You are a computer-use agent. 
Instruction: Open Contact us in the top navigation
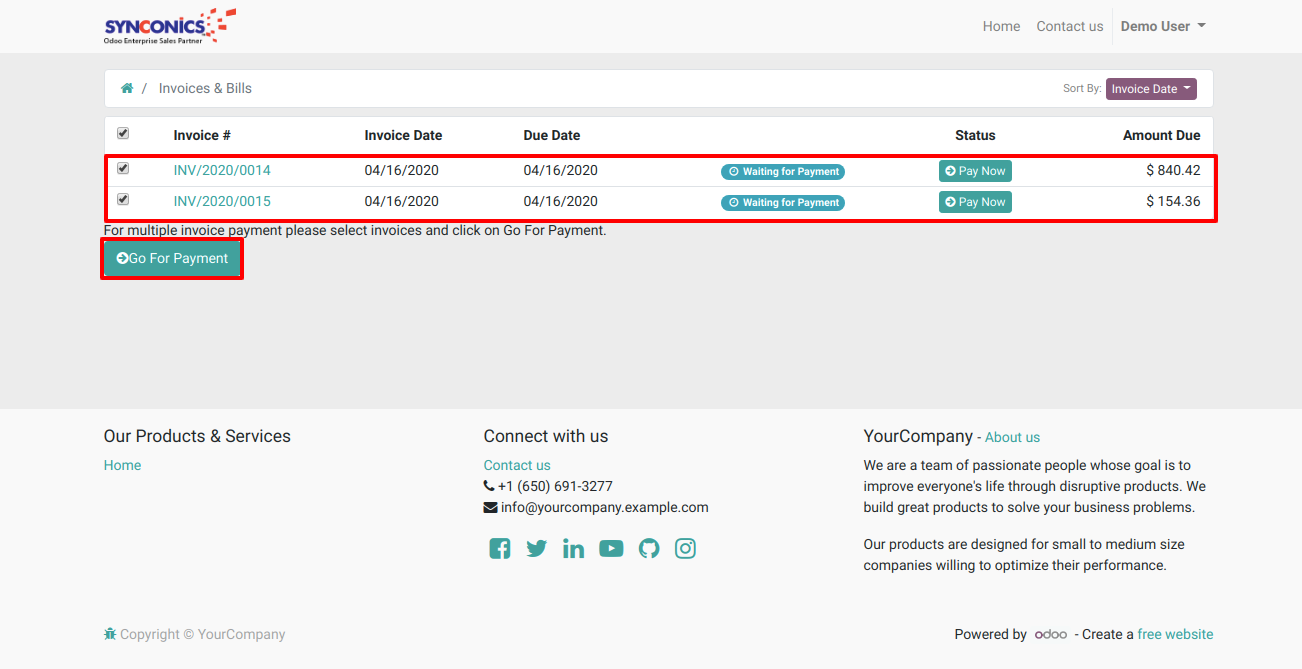click(1069, 26)
